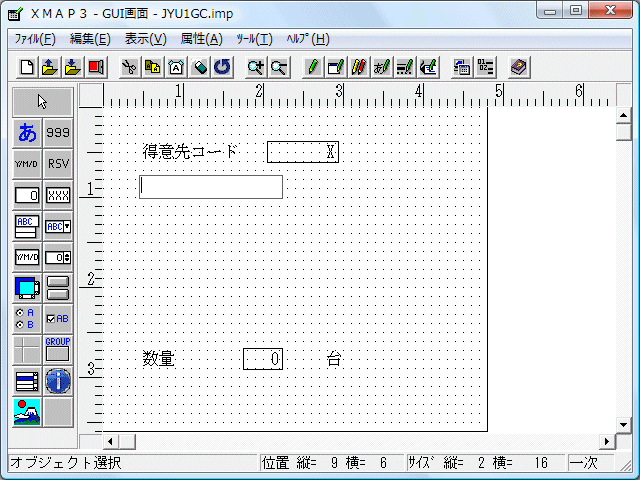Select the XXX text box tool
The image size is (640, 480).
(58, 195)
